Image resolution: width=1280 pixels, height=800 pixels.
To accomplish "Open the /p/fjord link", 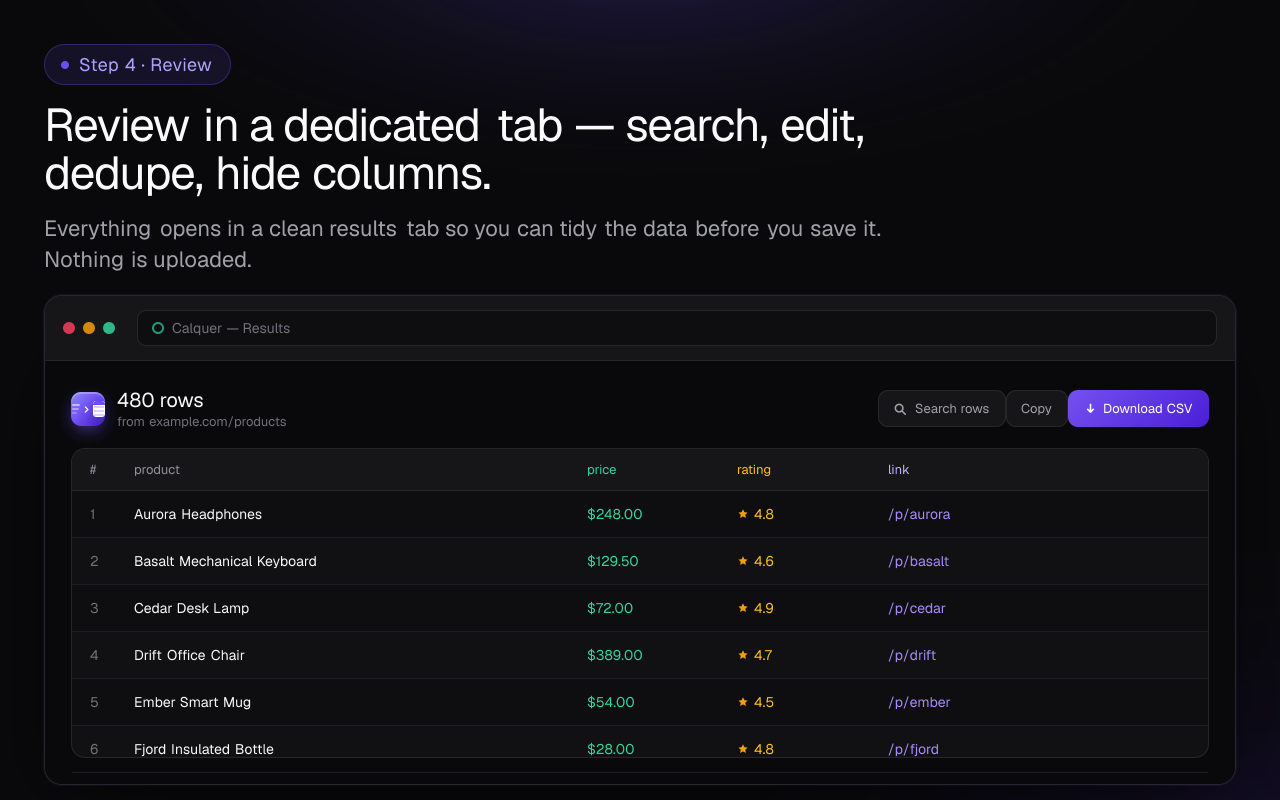I will pyautogui.click(x=913, y=749).
